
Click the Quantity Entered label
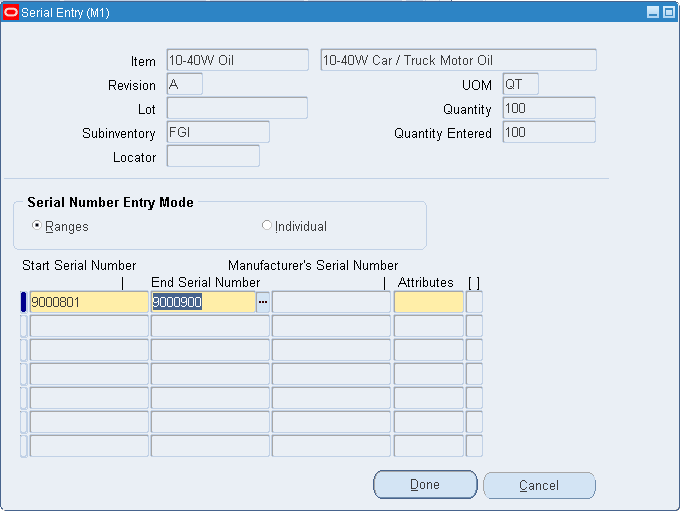(443, 133)
